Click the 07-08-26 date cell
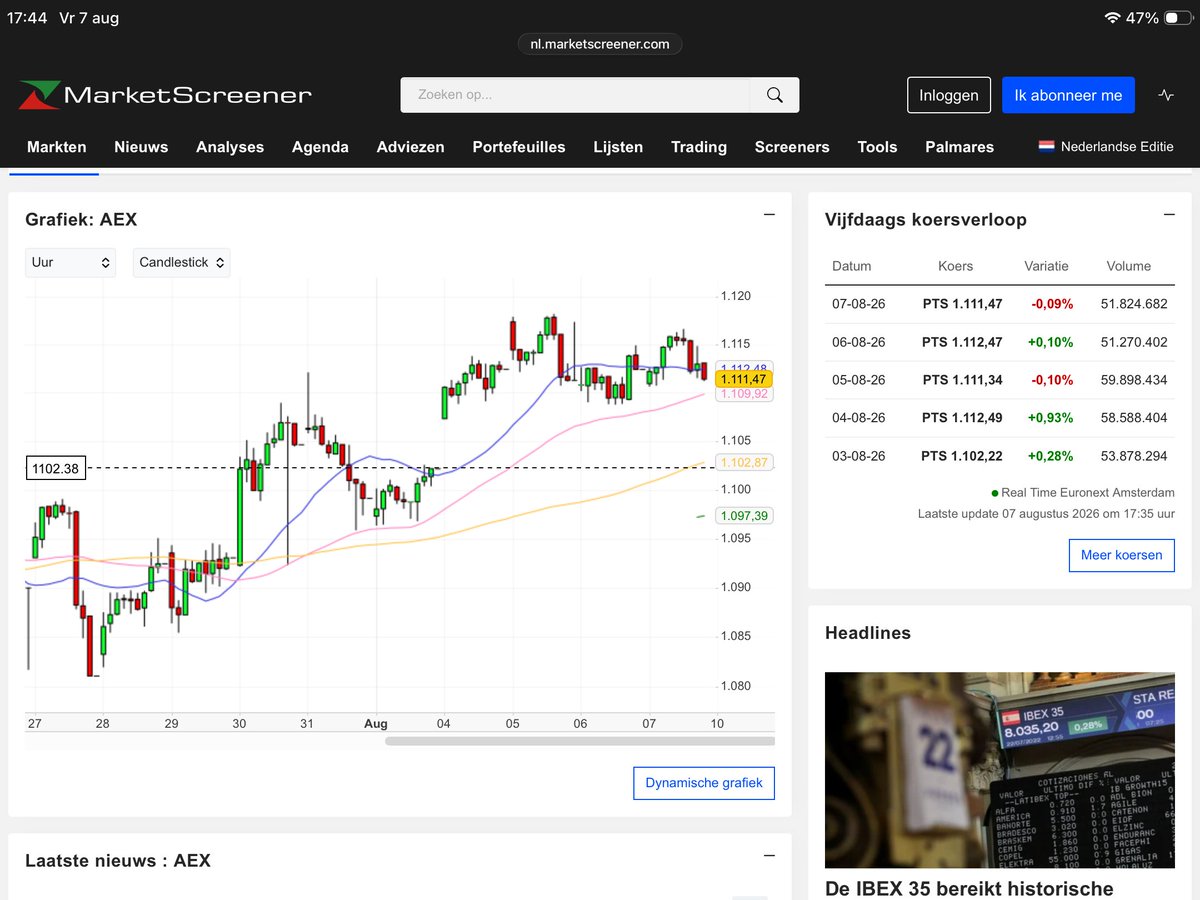 pos(857,304)
